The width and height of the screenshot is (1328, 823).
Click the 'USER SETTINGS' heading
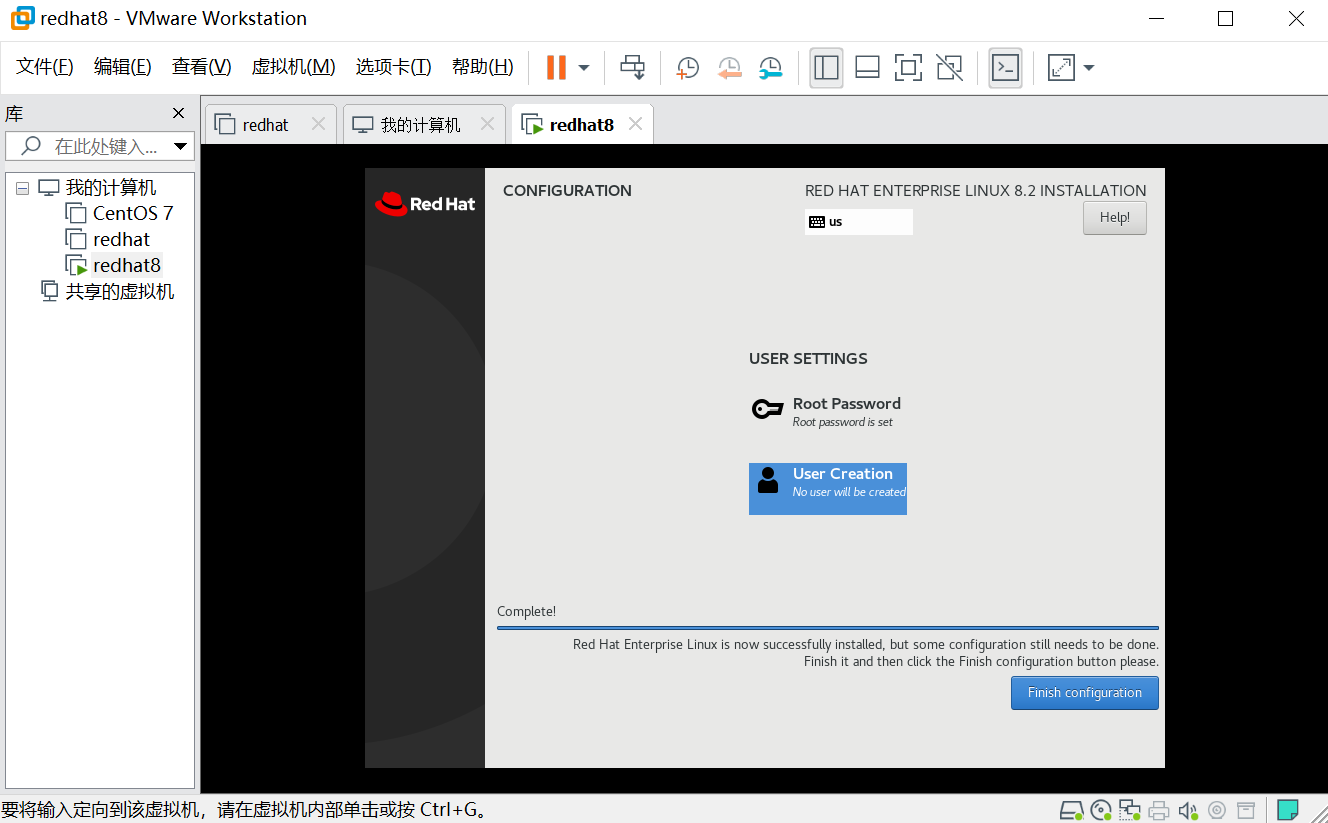coord(808,358)
